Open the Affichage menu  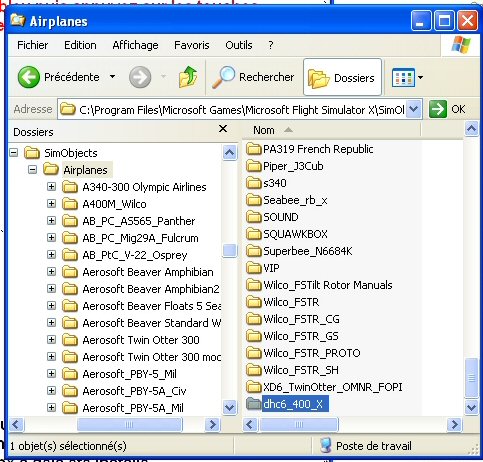pos(135,45)
